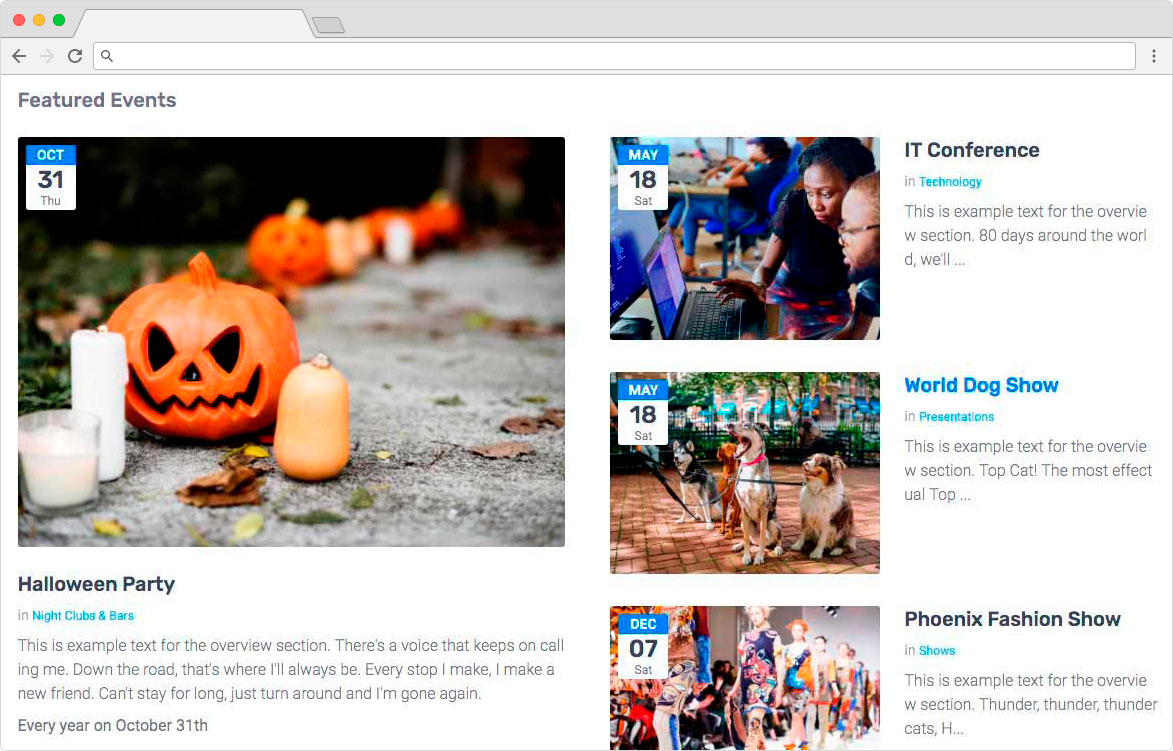
Task: Select the current browser tab
Action: pyautogui.click(x=190, y=23)
